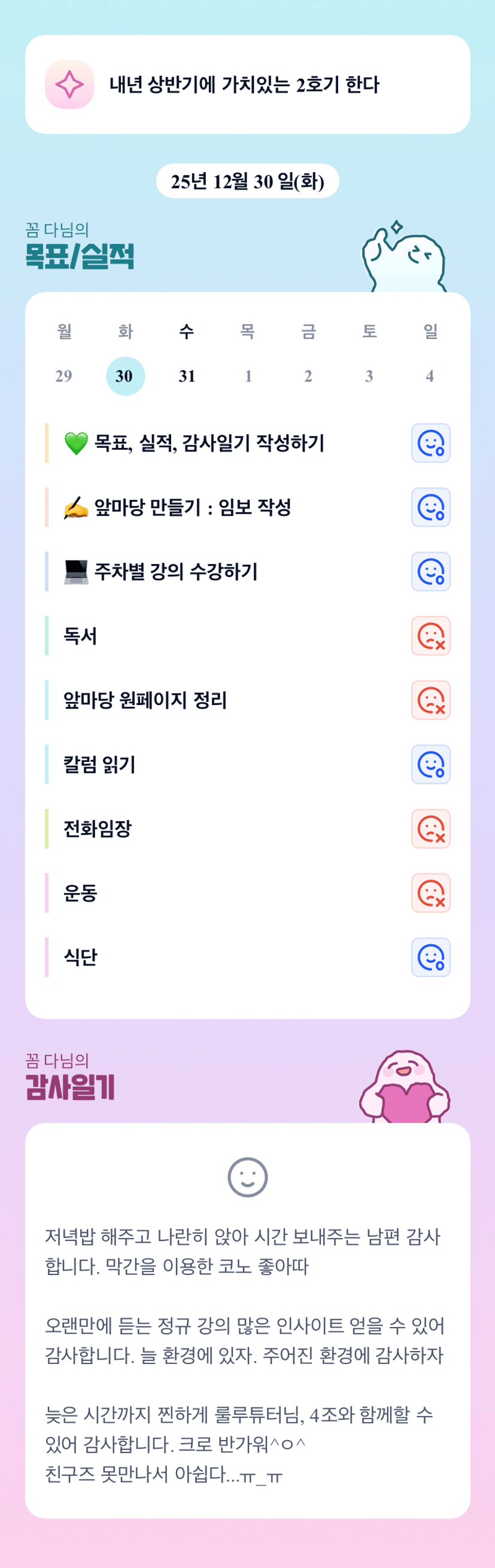Select Wednesday 31 in the week calendar
Screen dimensions: 495x1568
(x=187, y=376)
